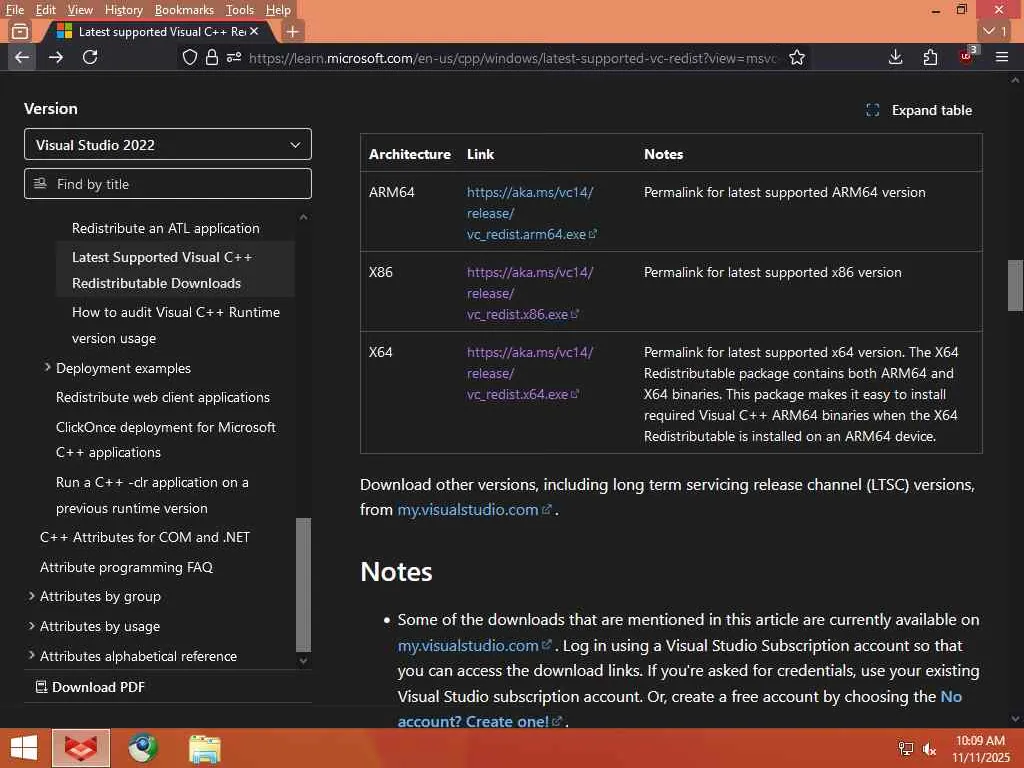Focus the Find by title field
Image resolution: width=1024 pixels, height=768 pixels.
[x=168, y=184]
